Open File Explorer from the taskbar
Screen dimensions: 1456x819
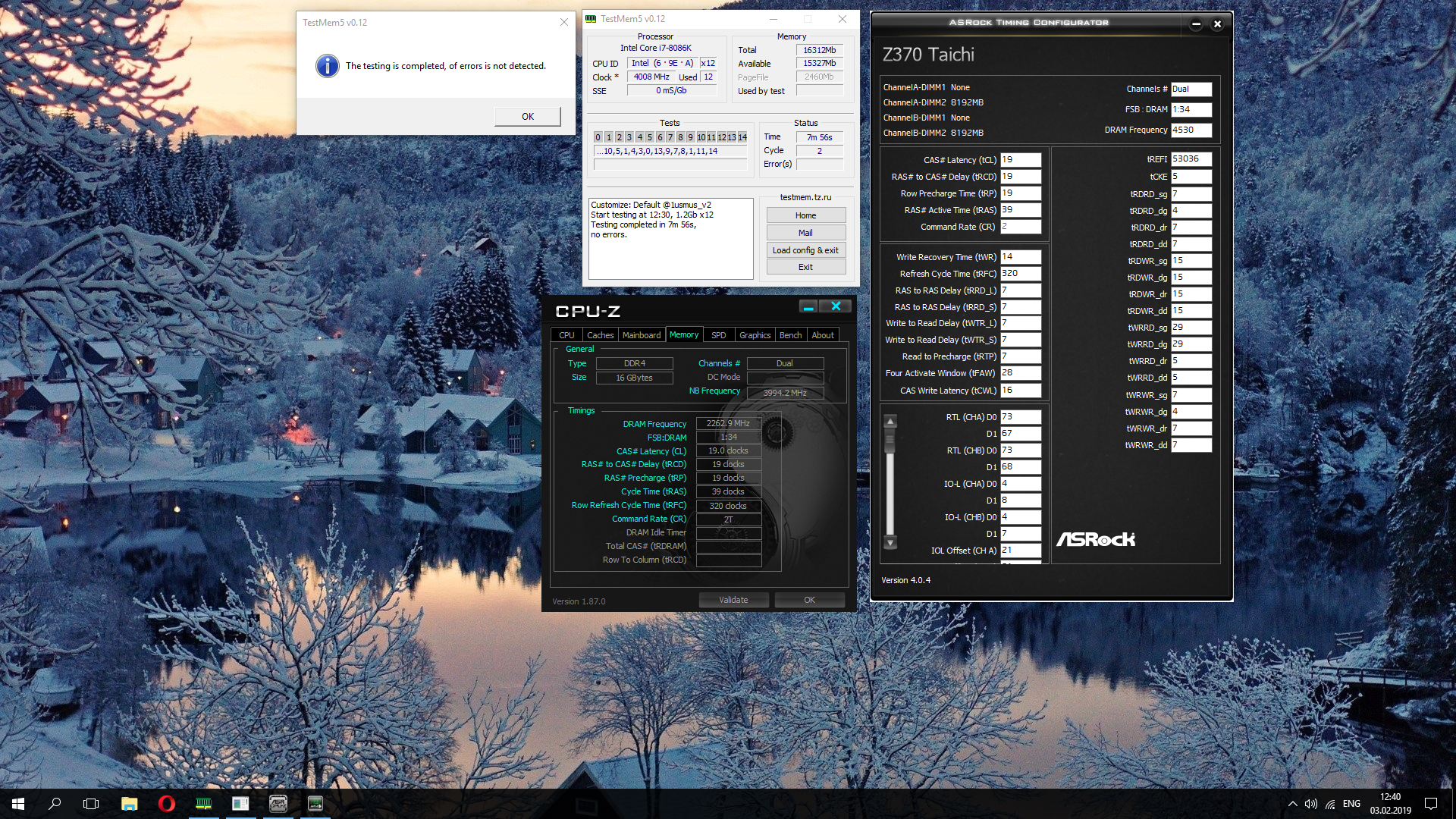129,804
